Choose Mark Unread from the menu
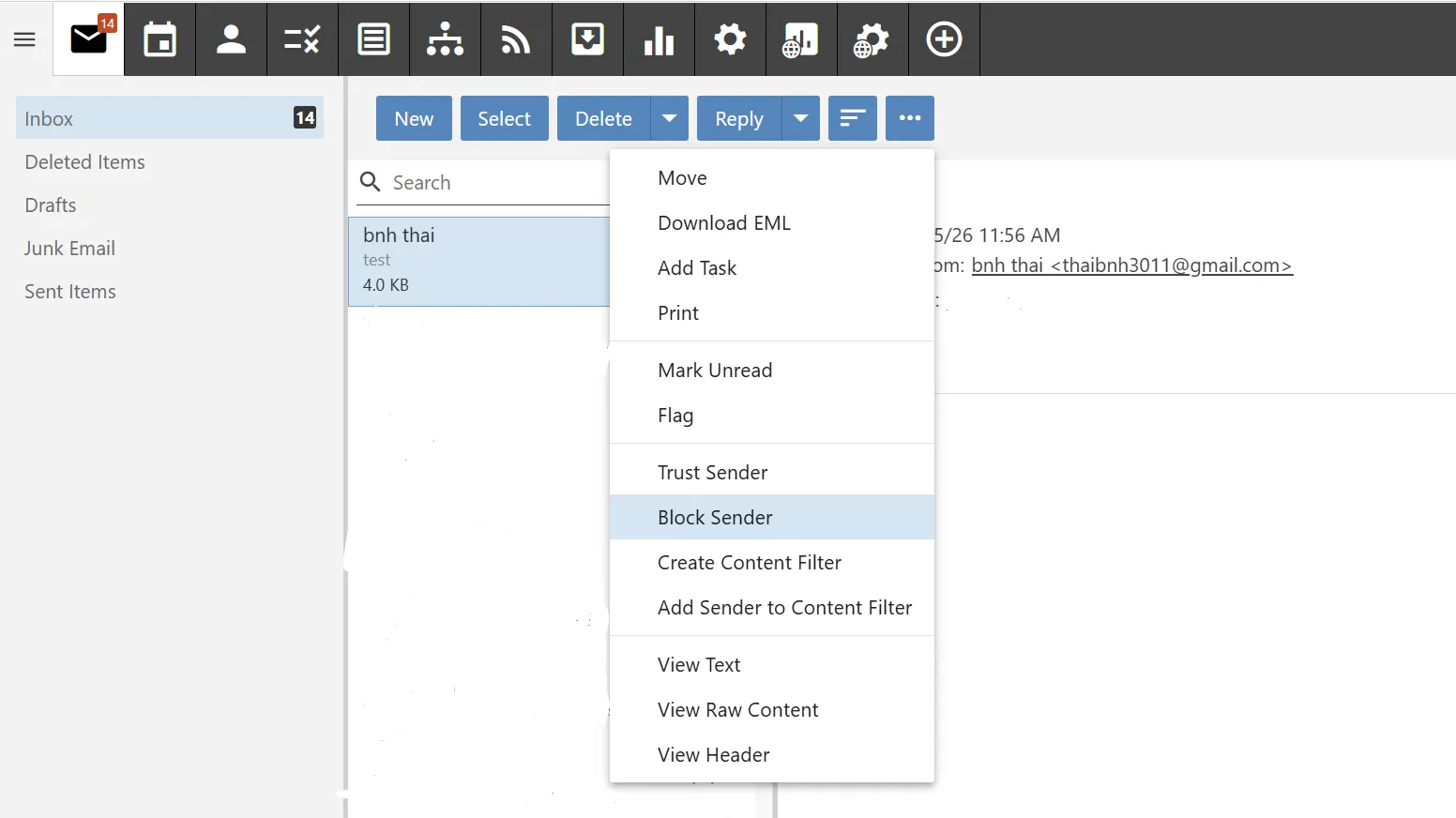1456x818 pixels. [772, 371]
